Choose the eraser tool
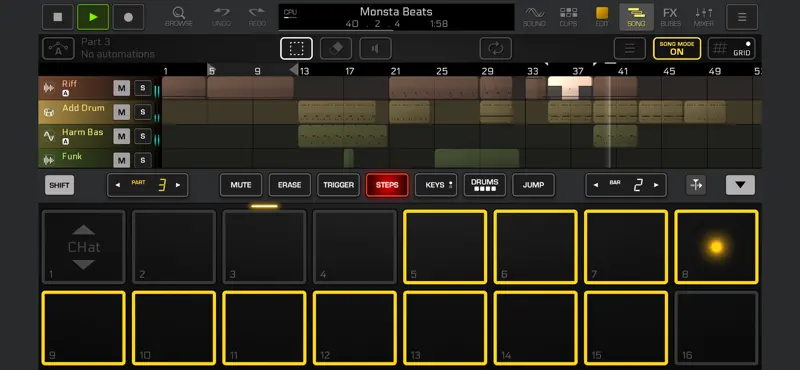Viewport: 800px width, 370px height. [336, 48]
